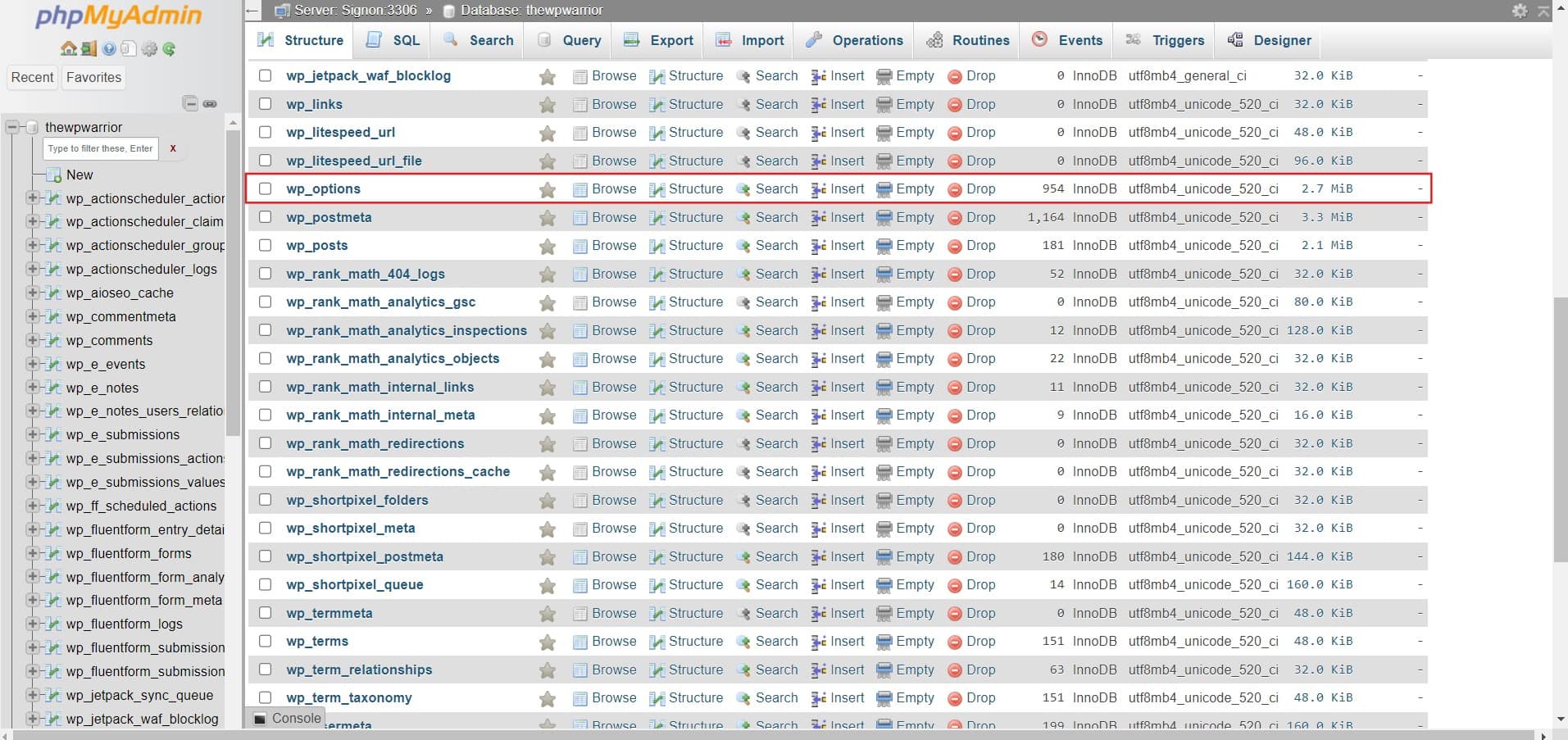
Task: Click the log out icon beside home
Action: click(89, 49)
